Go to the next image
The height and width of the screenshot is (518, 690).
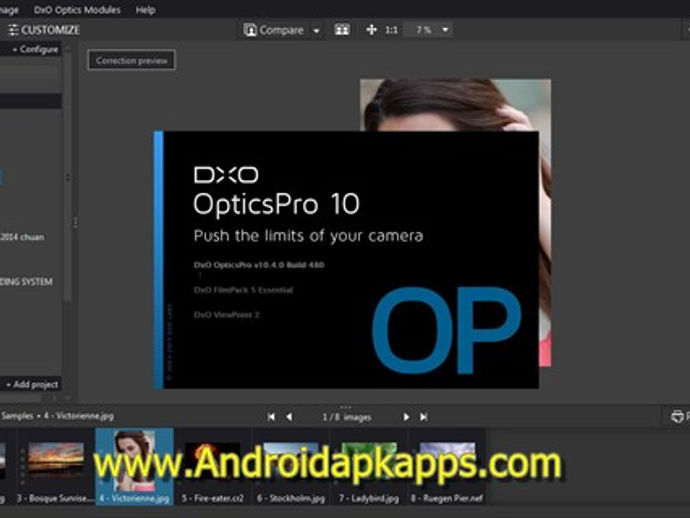(x=406, y=416)
